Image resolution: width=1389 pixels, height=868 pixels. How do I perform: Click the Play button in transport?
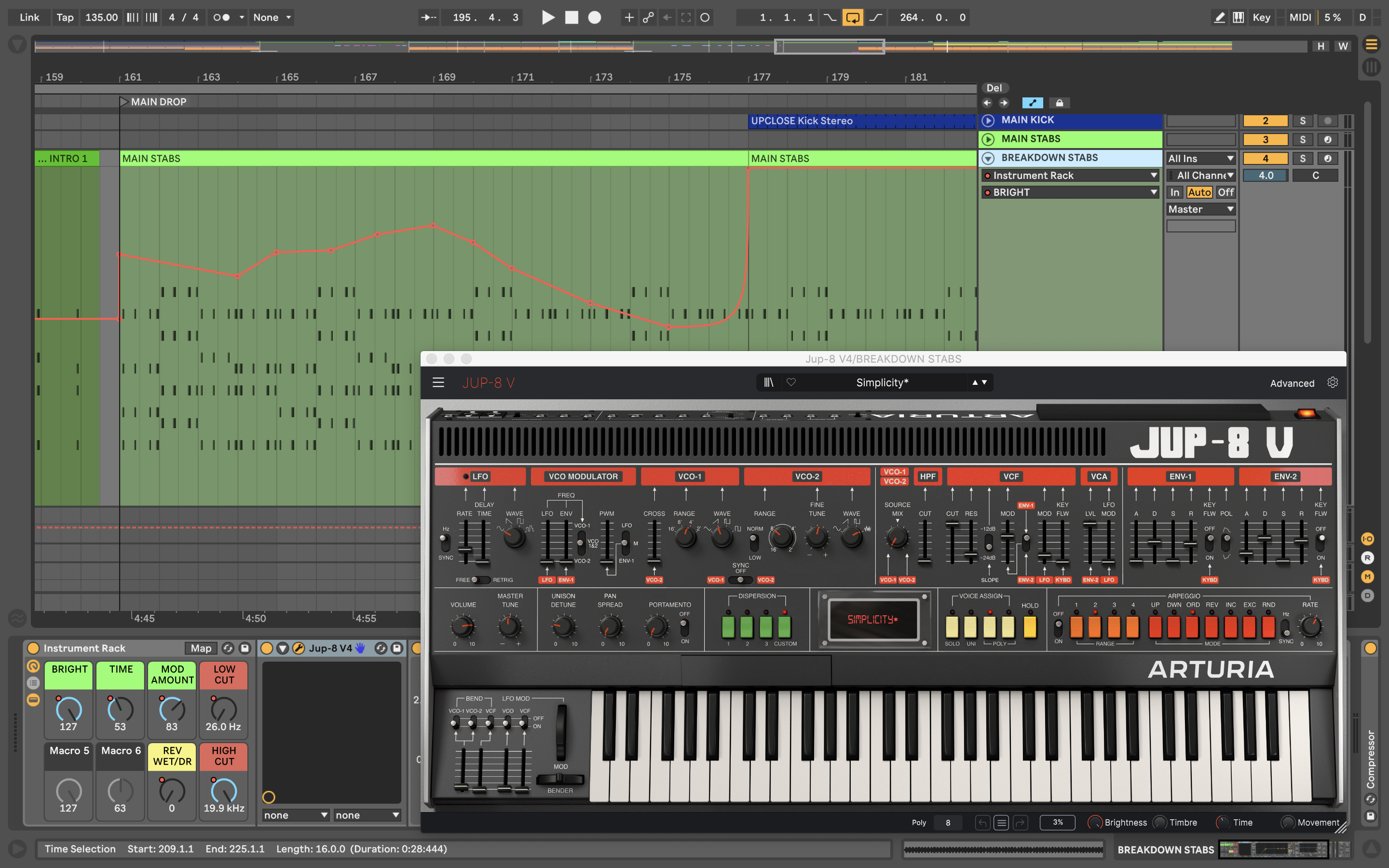click(548, 17)
